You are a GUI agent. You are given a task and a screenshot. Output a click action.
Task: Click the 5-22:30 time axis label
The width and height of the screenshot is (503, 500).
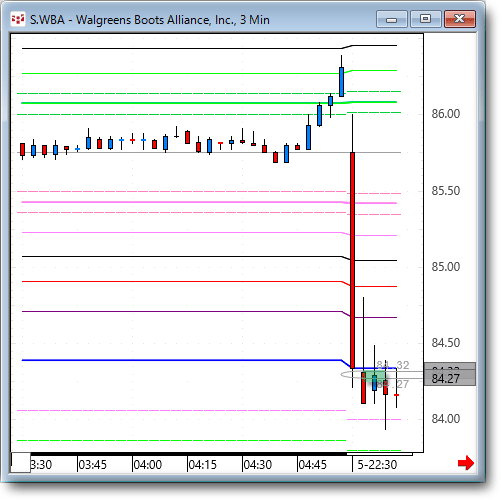click(x=377, y=464)
